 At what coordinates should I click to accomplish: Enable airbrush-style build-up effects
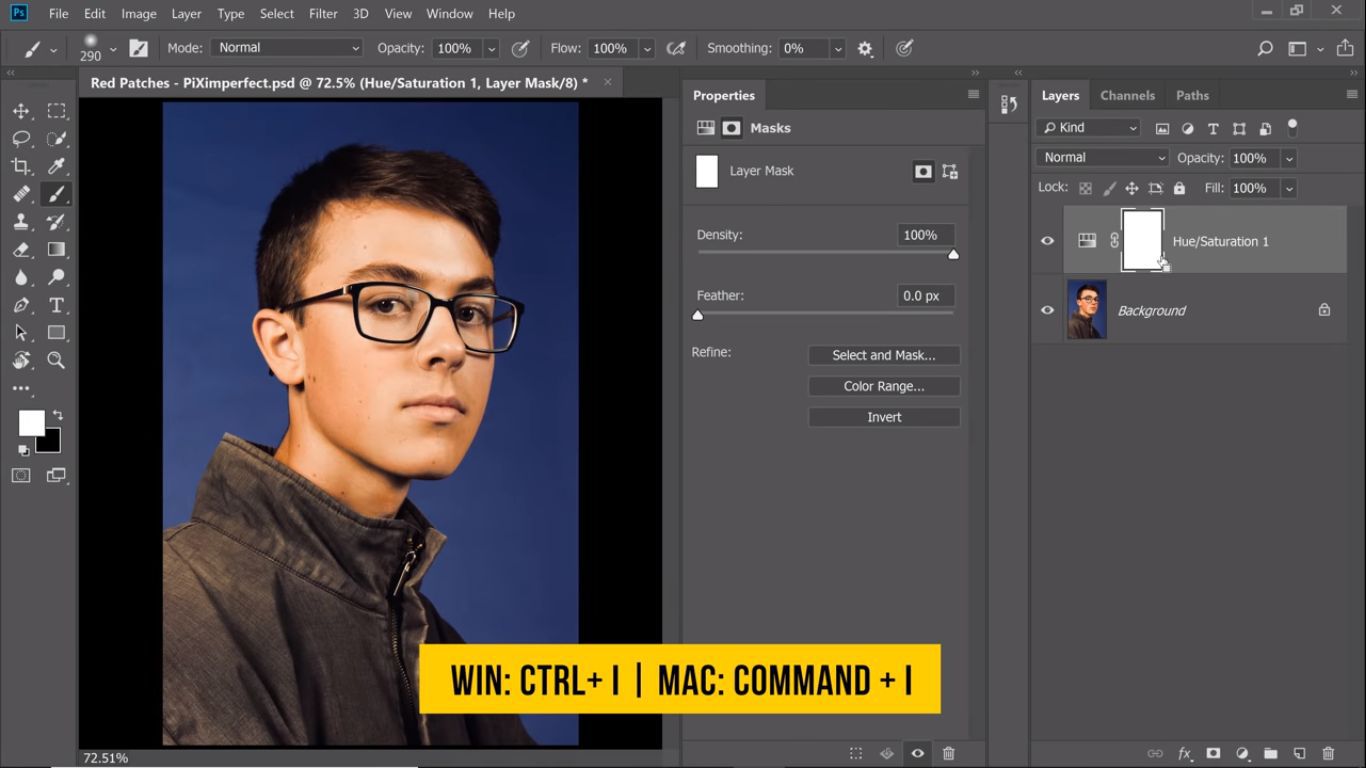(x=676, y=48)
